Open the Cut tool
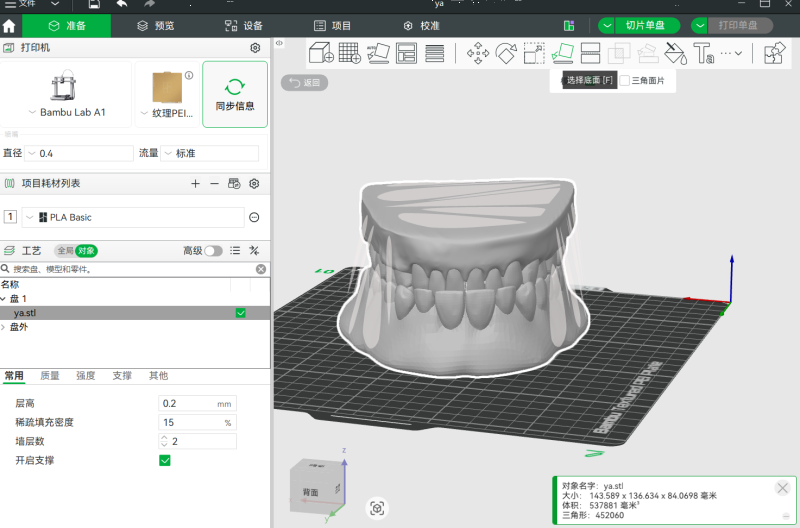The image size is (800, 528). point(591,53)
